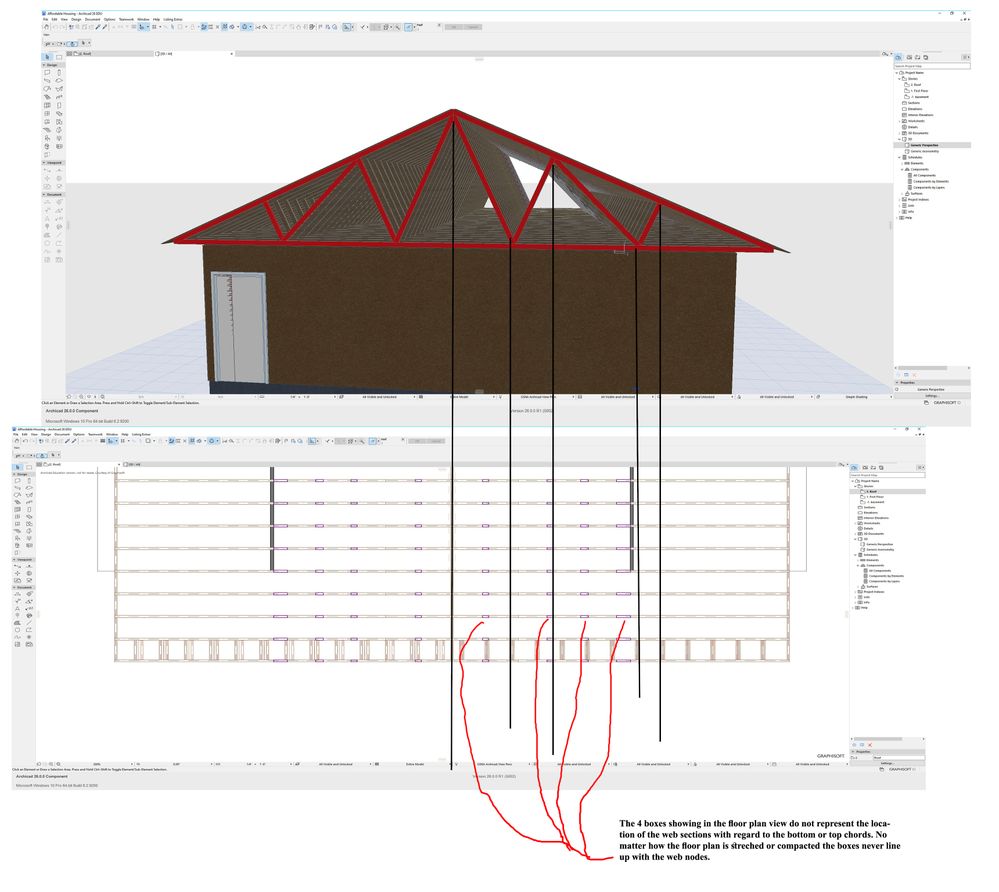The height and width of the screenshot is (892, 999).
Task: Expand Project Indexes node in upper Navigator
Action: (900, 200)
